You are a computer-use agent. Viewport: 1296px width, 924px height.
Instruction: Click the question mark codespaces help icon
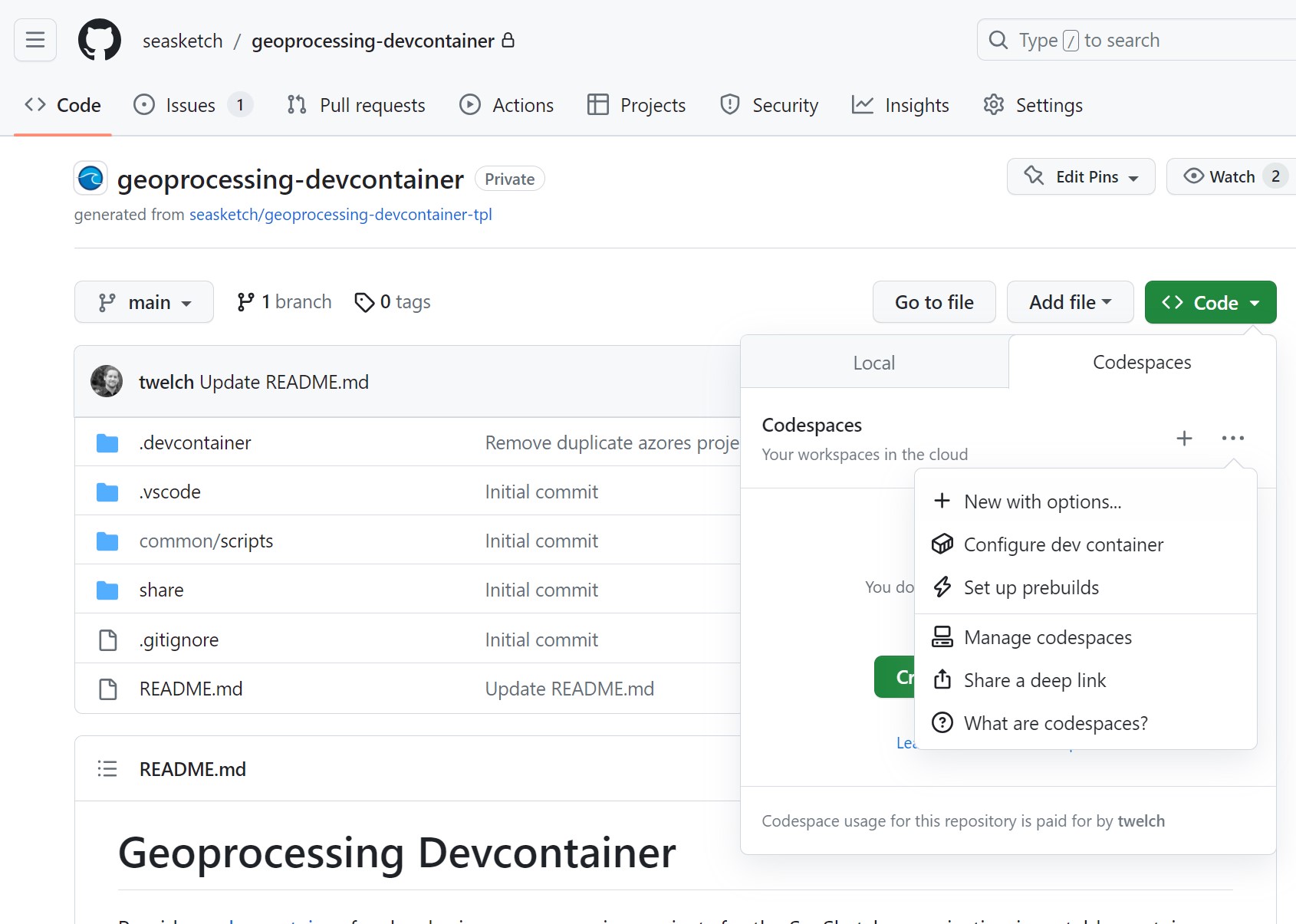942,722
